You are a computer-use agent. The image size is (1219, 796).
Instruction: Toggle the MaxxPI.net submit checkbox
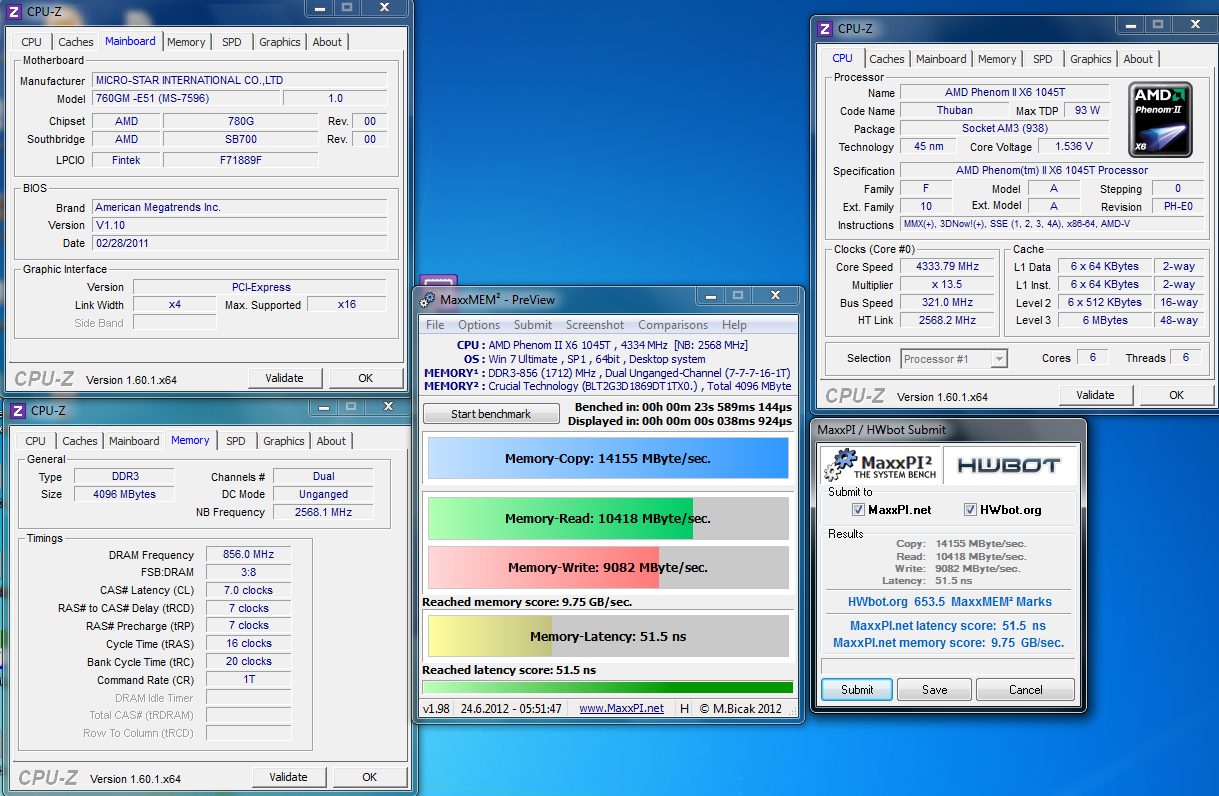click(x=859, y=509)
